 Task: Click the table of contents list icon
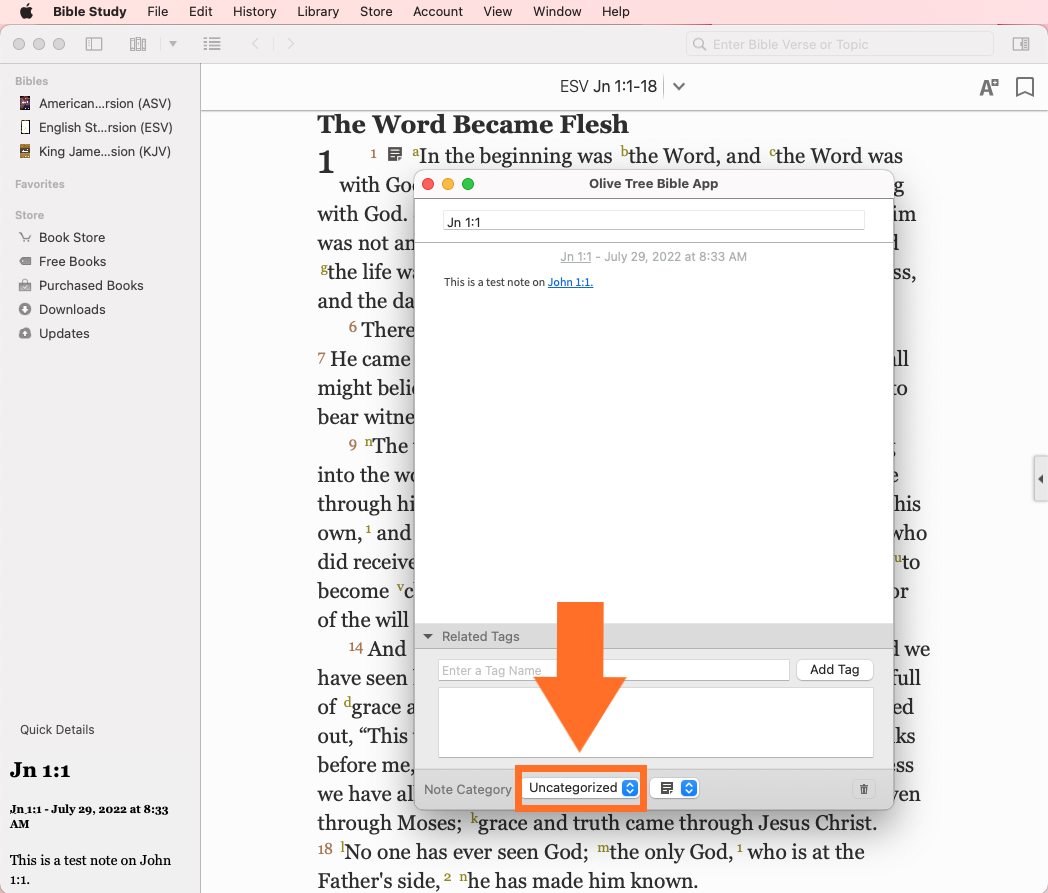point(211,44)
